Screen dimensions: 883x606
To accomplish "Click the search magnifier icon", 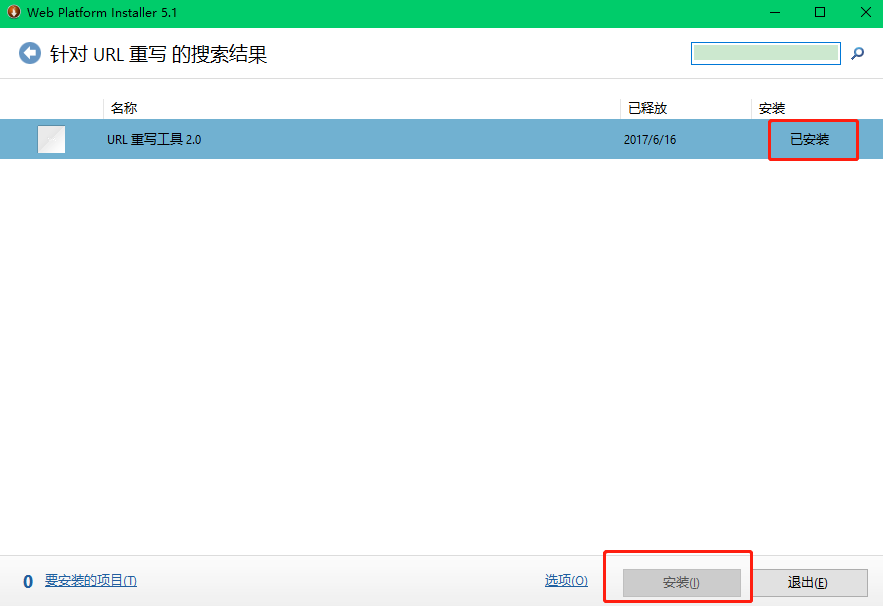I will coord(857,53).
